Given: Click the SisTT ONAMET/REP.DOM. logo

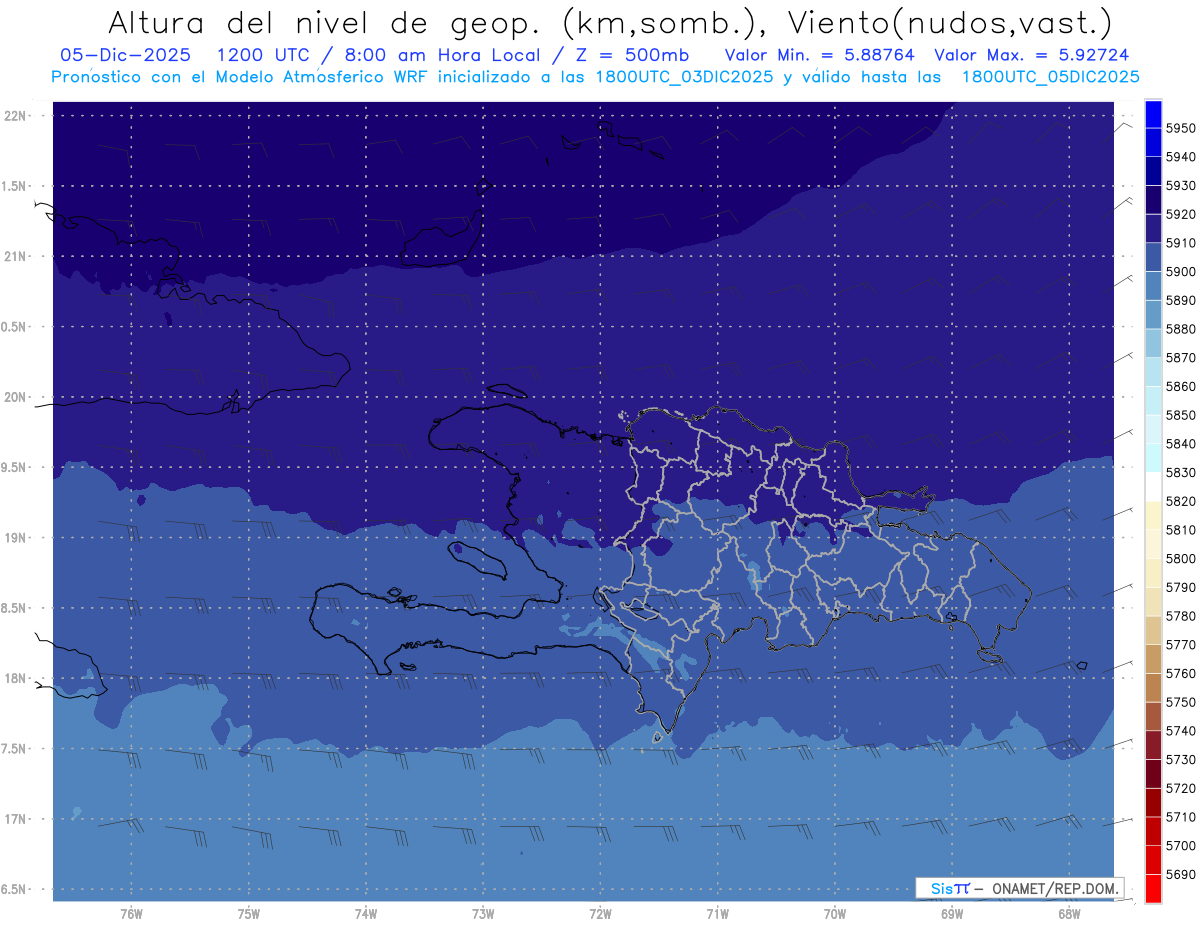Looking at the screenshot, I should (x=1020, y=888).
